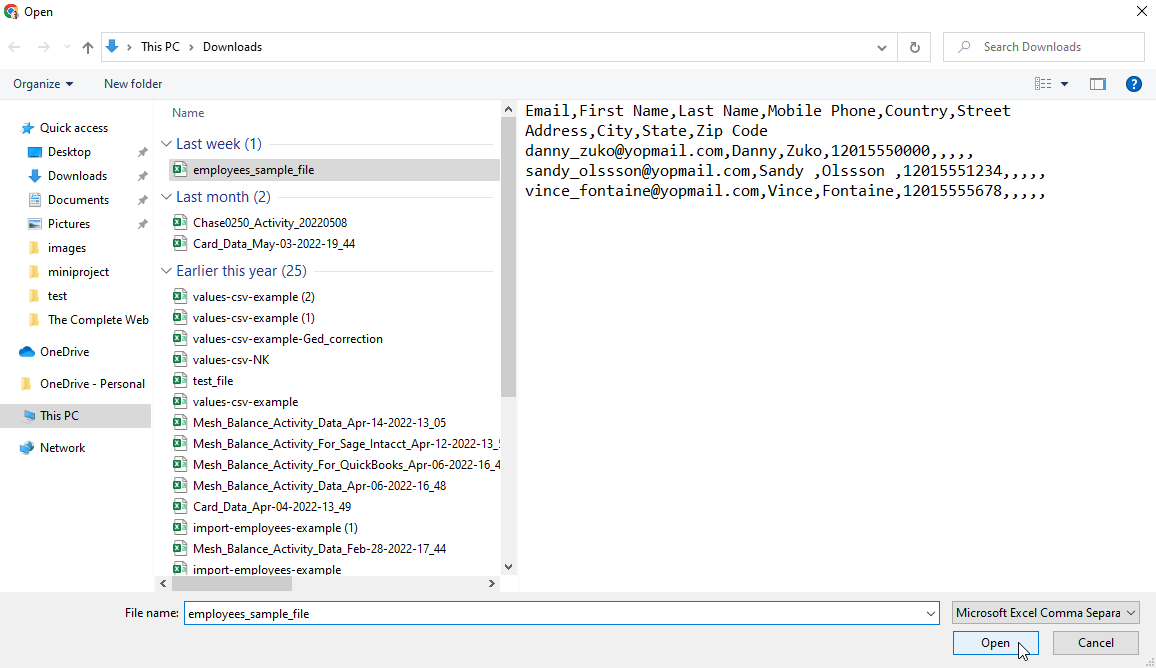Open 'The Complete Web' folder in sidebar
Viewport: 1156px width, 668px height.
pyautogui.click(x=98, y=320)
